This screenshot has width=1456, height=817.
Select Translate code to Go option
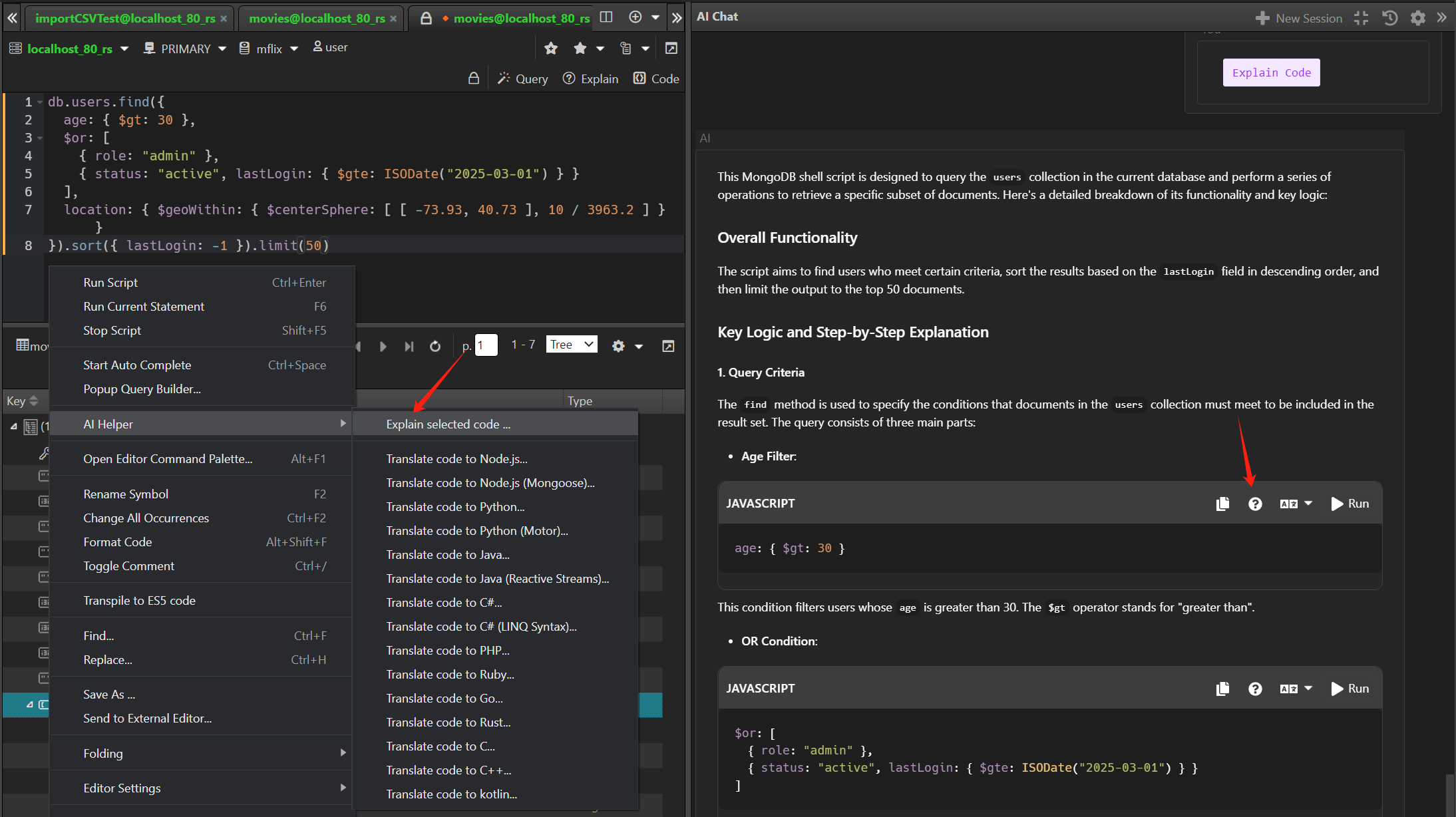click(x=495, y=698)
